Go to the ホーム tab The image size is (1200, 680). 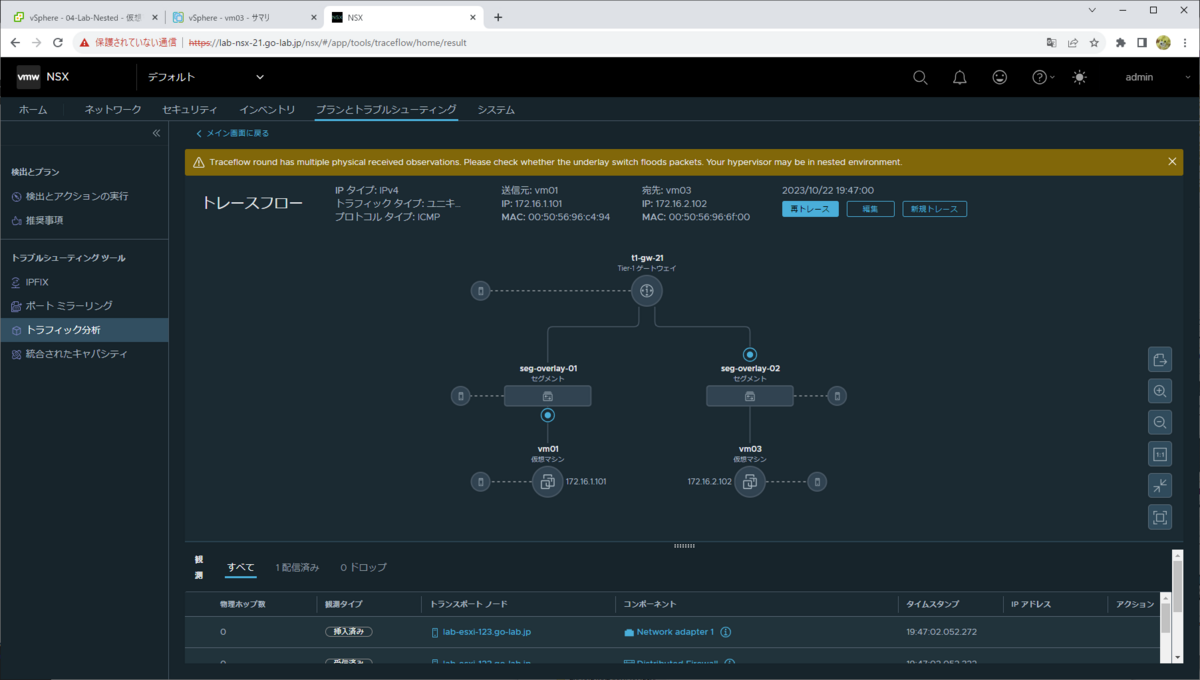click(33, 110)
